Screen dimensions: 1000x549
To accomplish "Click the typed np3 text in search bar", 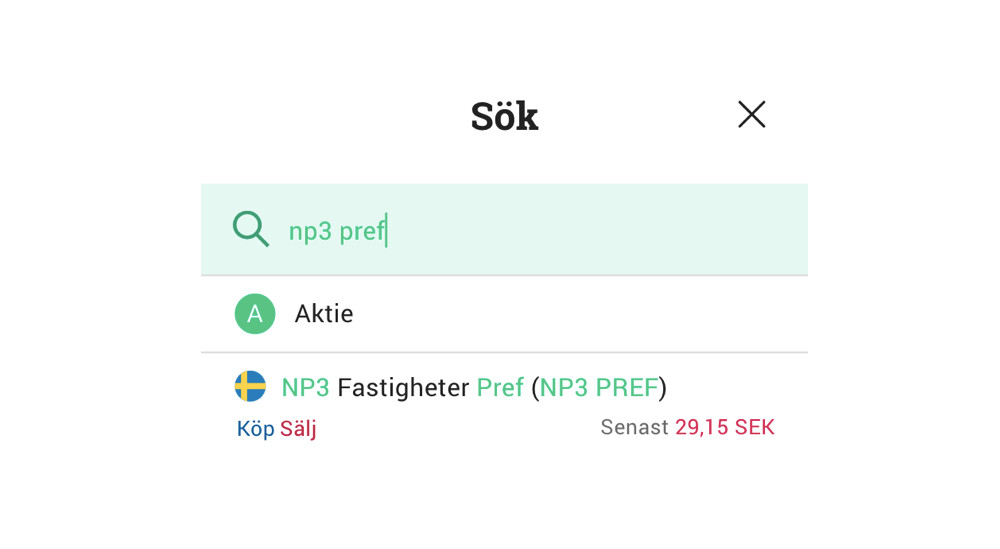I will (310, 231).
